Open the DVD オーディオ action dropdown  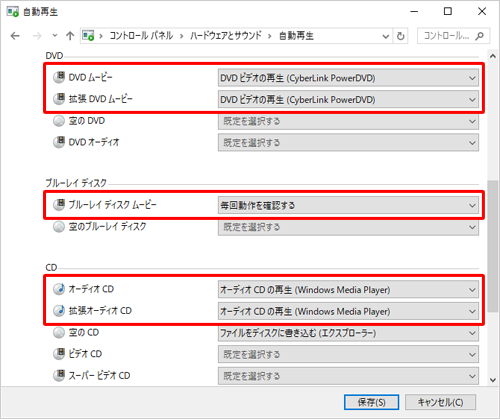[348, 143]
